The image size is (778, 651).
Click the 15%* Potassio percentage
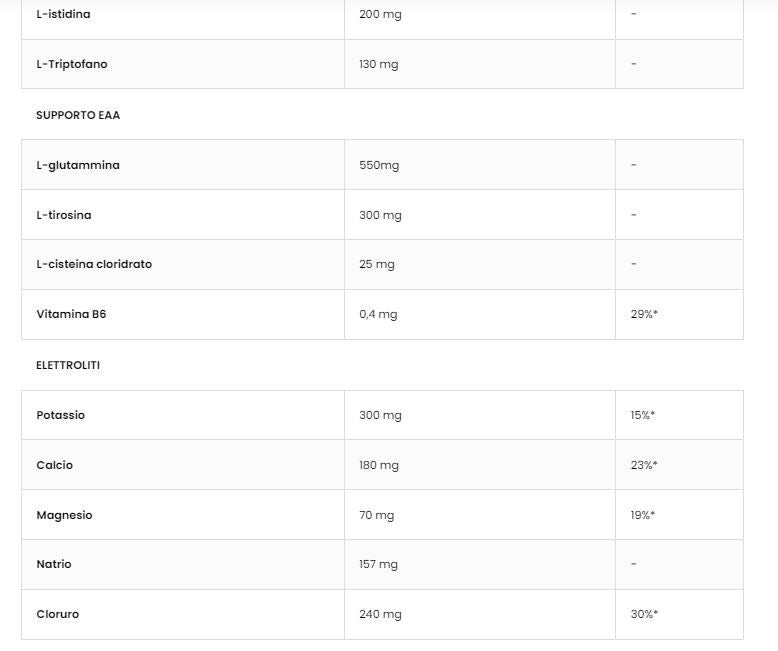[x=643, y=415]
